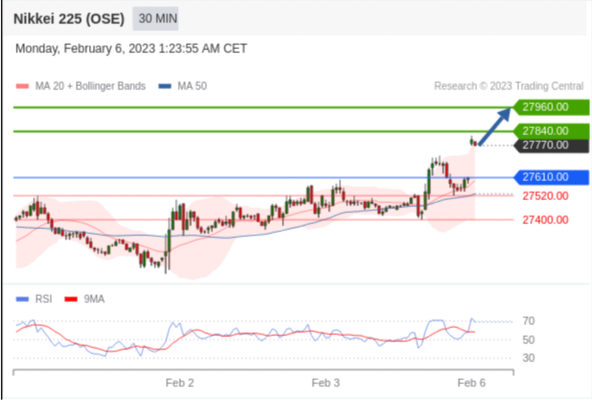Viewport: 592px width, 403px height.
Task: Select the 27960.00 resistance price tag
Action: [551, 107]
